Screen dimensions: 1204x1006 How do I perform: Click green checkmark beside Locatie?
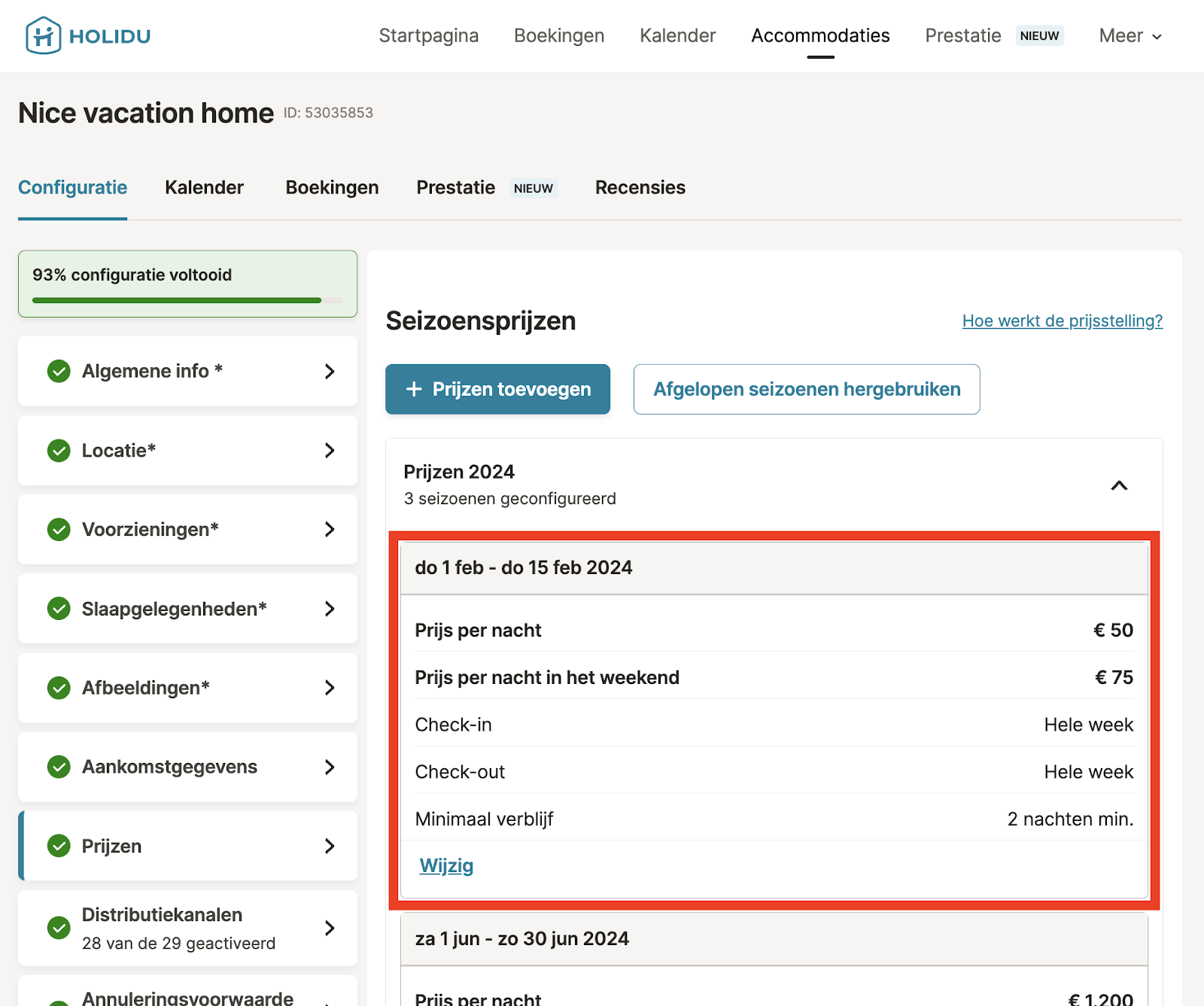click(59, 451)
